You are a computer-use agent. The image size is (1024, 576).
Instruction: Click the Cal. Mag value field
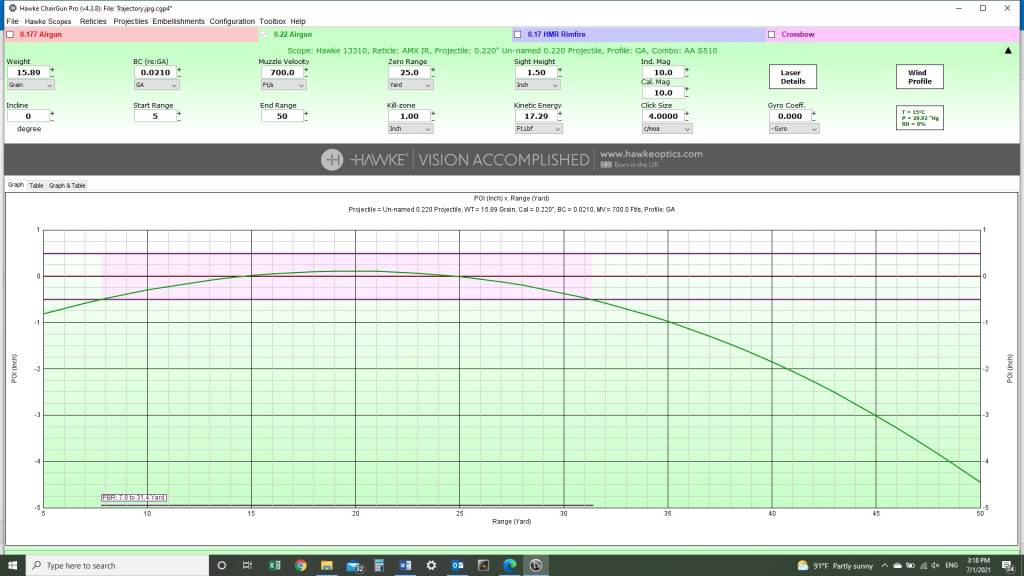663,93
